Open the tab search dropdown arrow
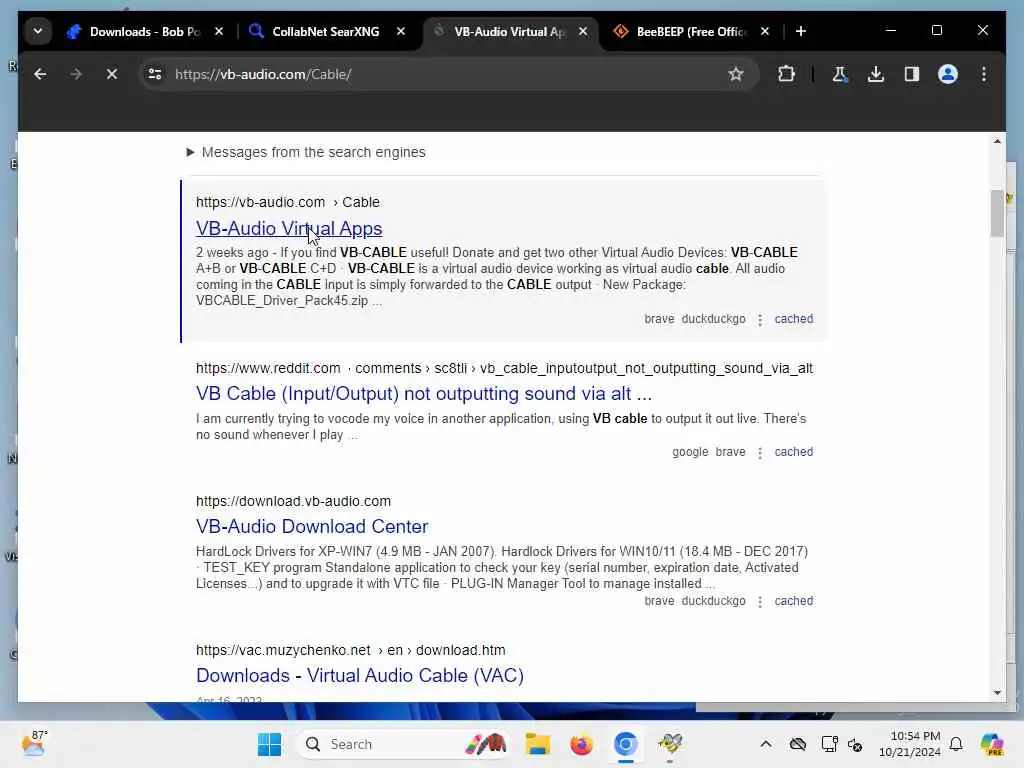1024x768 pixels. [x=38, y=31]
